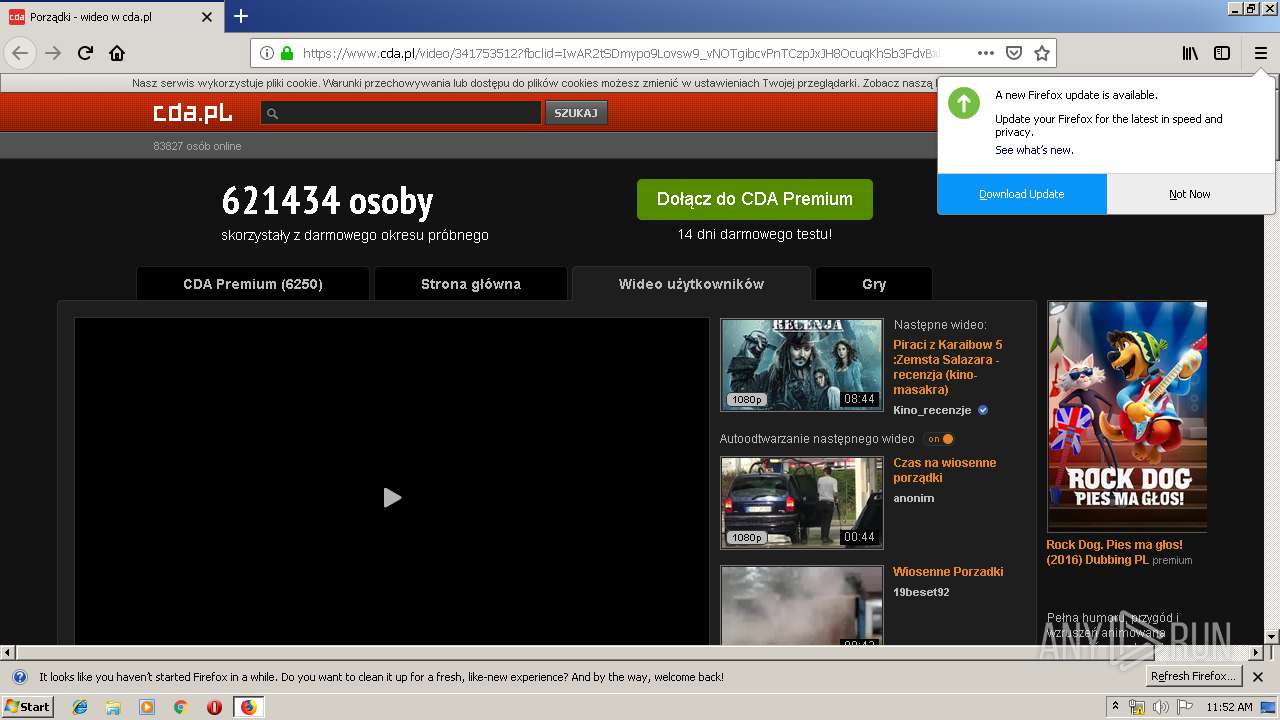Viewport: 1280px width, 720px height.
Task: Launch Internet Explorer from taskbar
Action: [80, 707]
